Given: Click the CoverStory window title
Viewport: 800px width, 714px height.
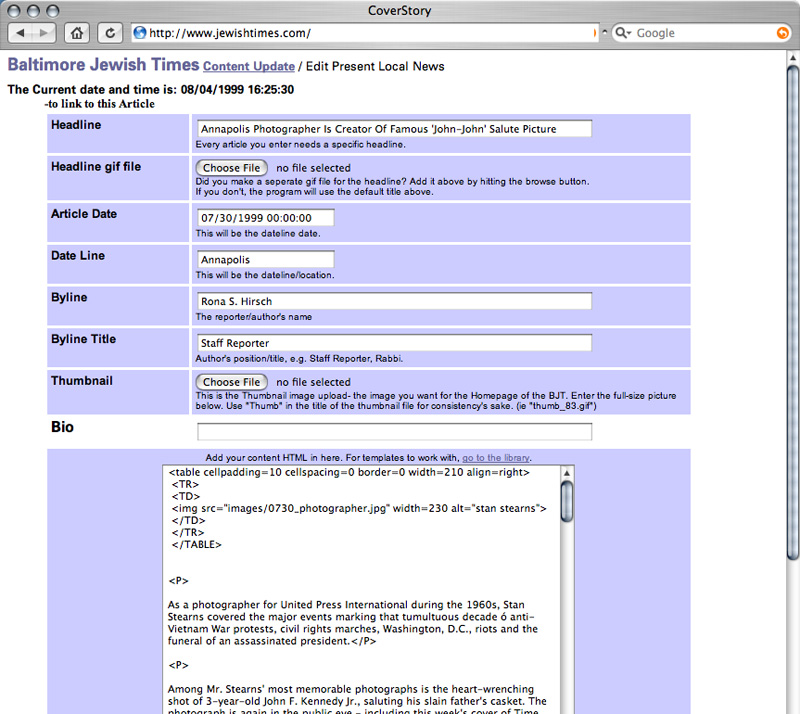Looking at the screenshot, I should click(399, 10).
